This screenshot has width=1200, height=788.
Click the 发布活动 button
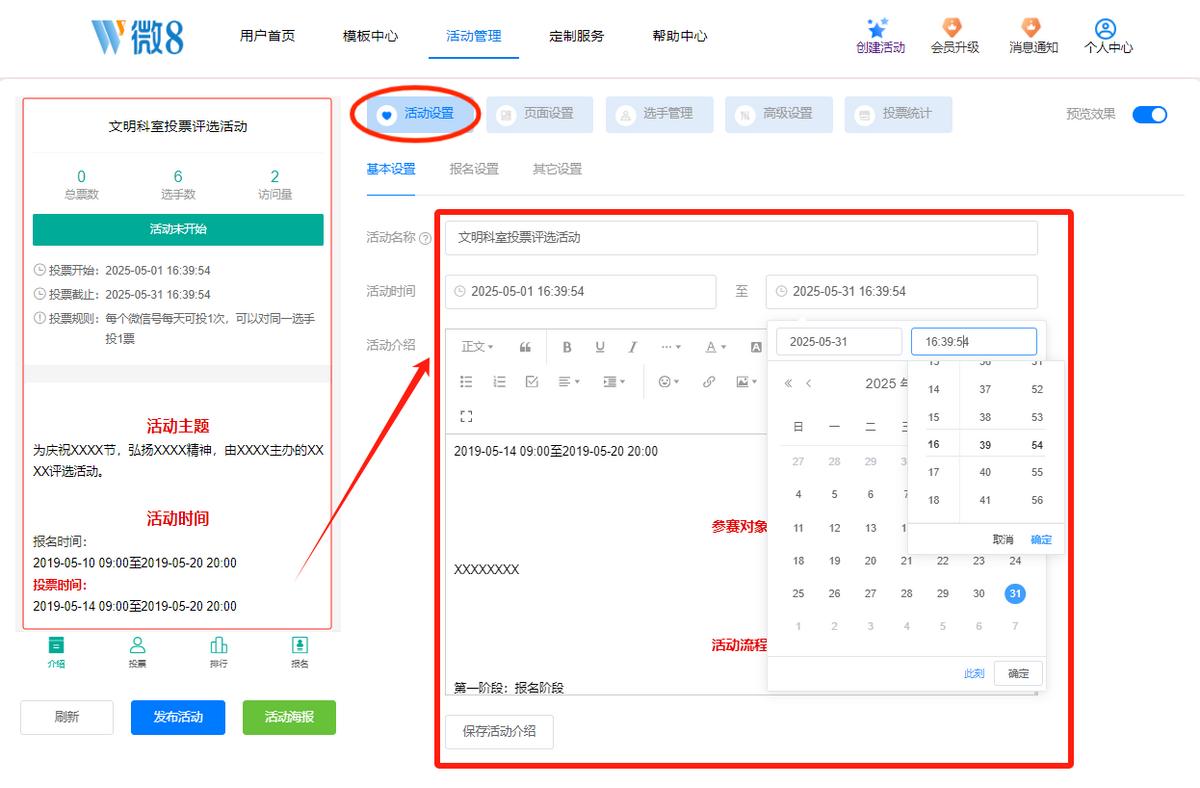[x=178, y=717]
